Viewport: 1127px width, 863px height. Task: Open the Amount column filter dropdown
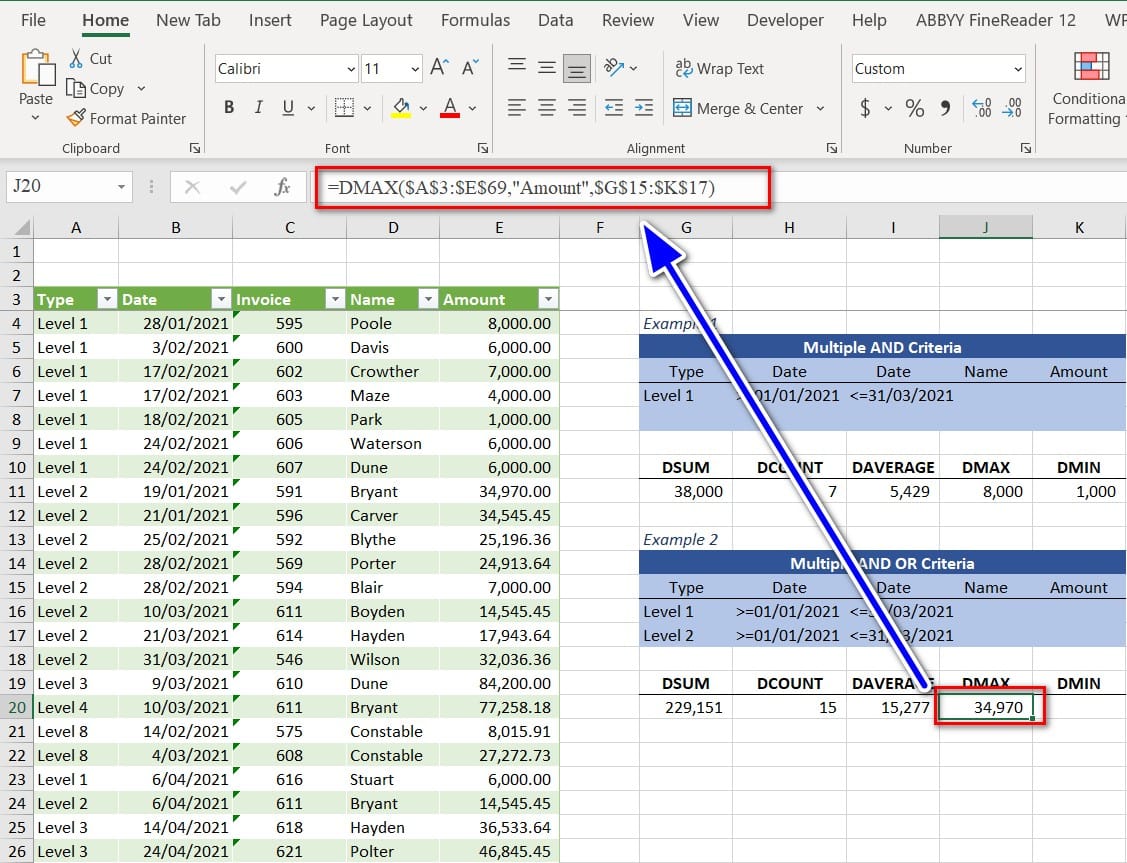tap(547, 299)
